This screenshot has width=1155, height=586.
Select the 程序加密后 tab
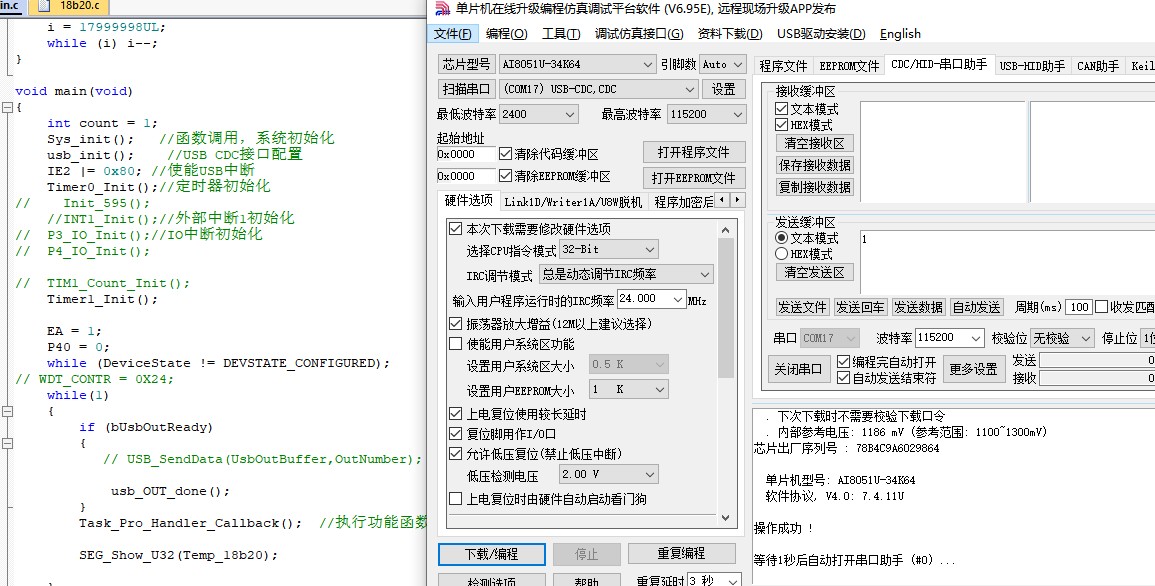click(684, 202)
